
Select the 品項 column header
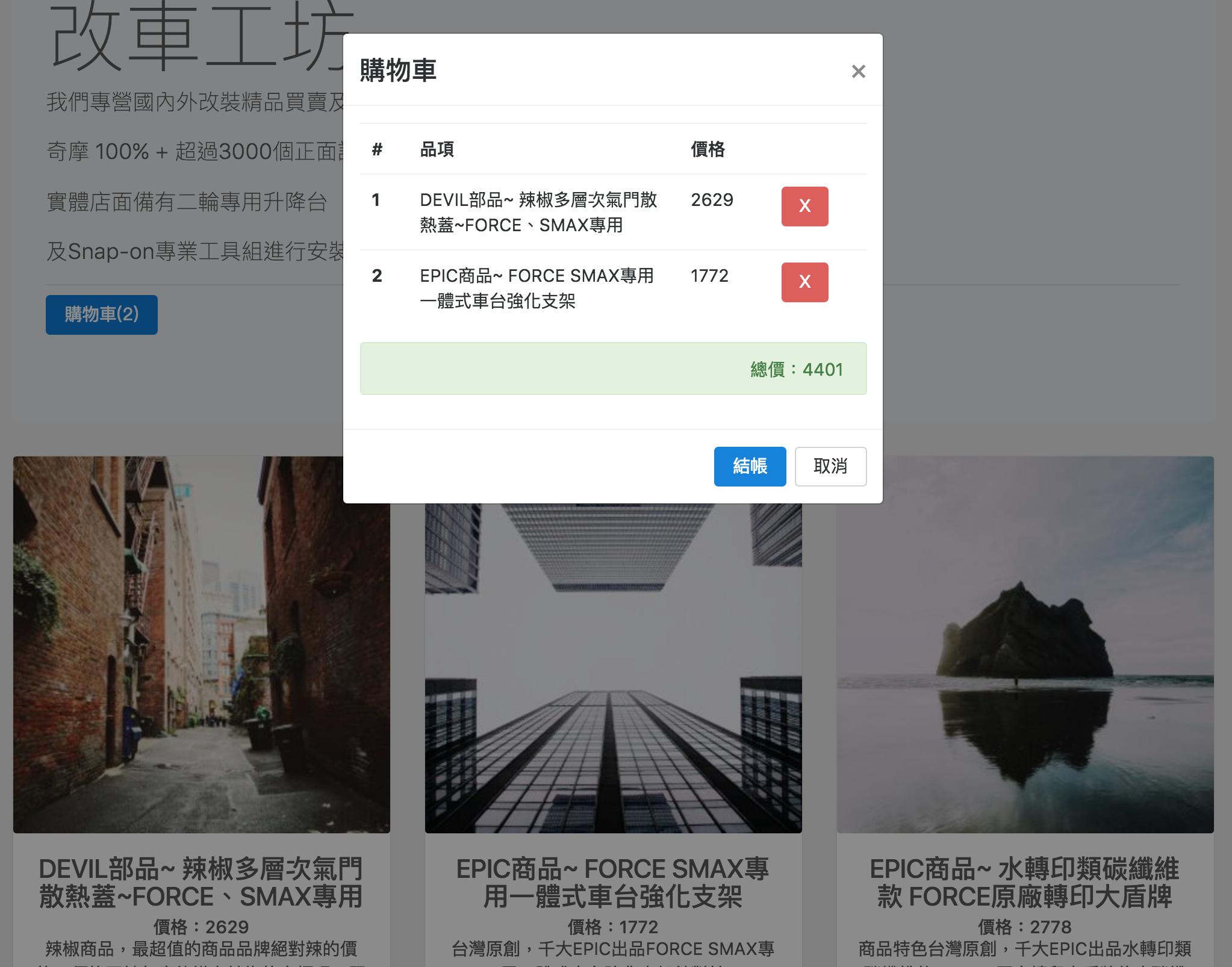point(437,149)
